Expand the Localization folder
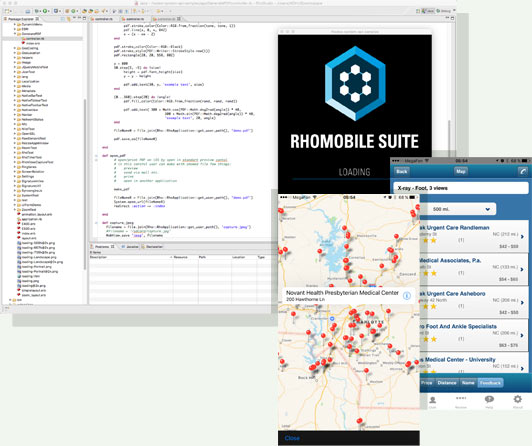The image size is (532, 446). [x=15, y=81]
